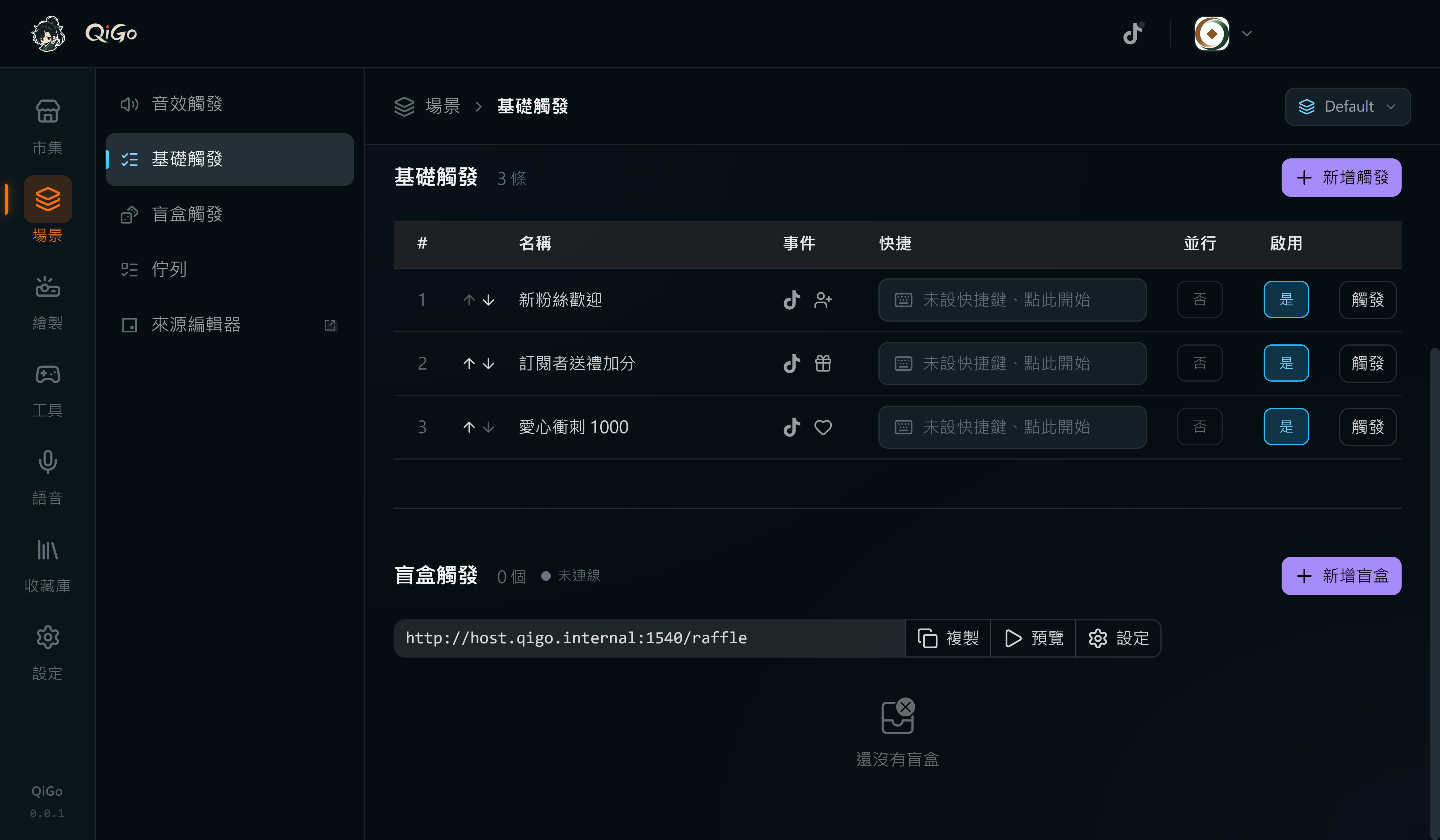Click the TikTok connection icon in header
The height and width of the screenshot is (840, 1440).
coord(1133,33)
